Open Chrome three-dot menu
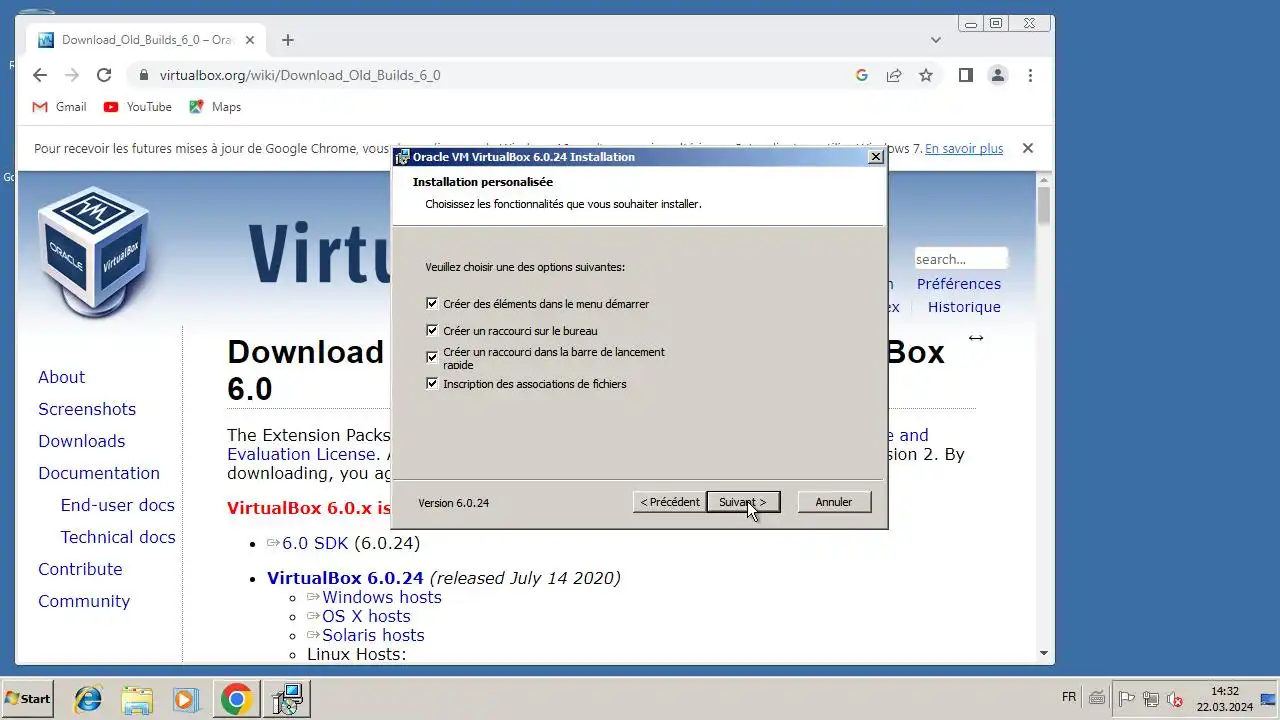1280x720 pixels. pos(1030,75)
